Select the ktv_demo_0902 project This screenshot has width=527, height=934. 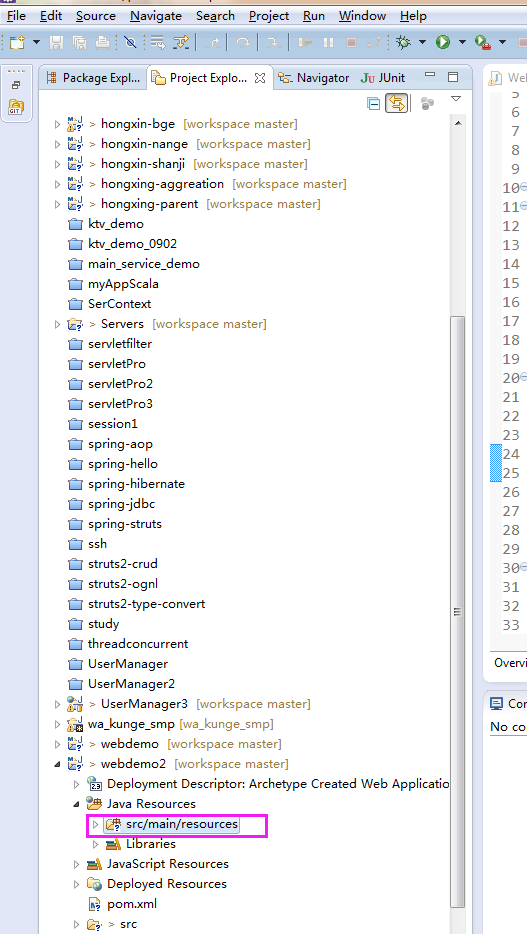(x=132, y=244)
